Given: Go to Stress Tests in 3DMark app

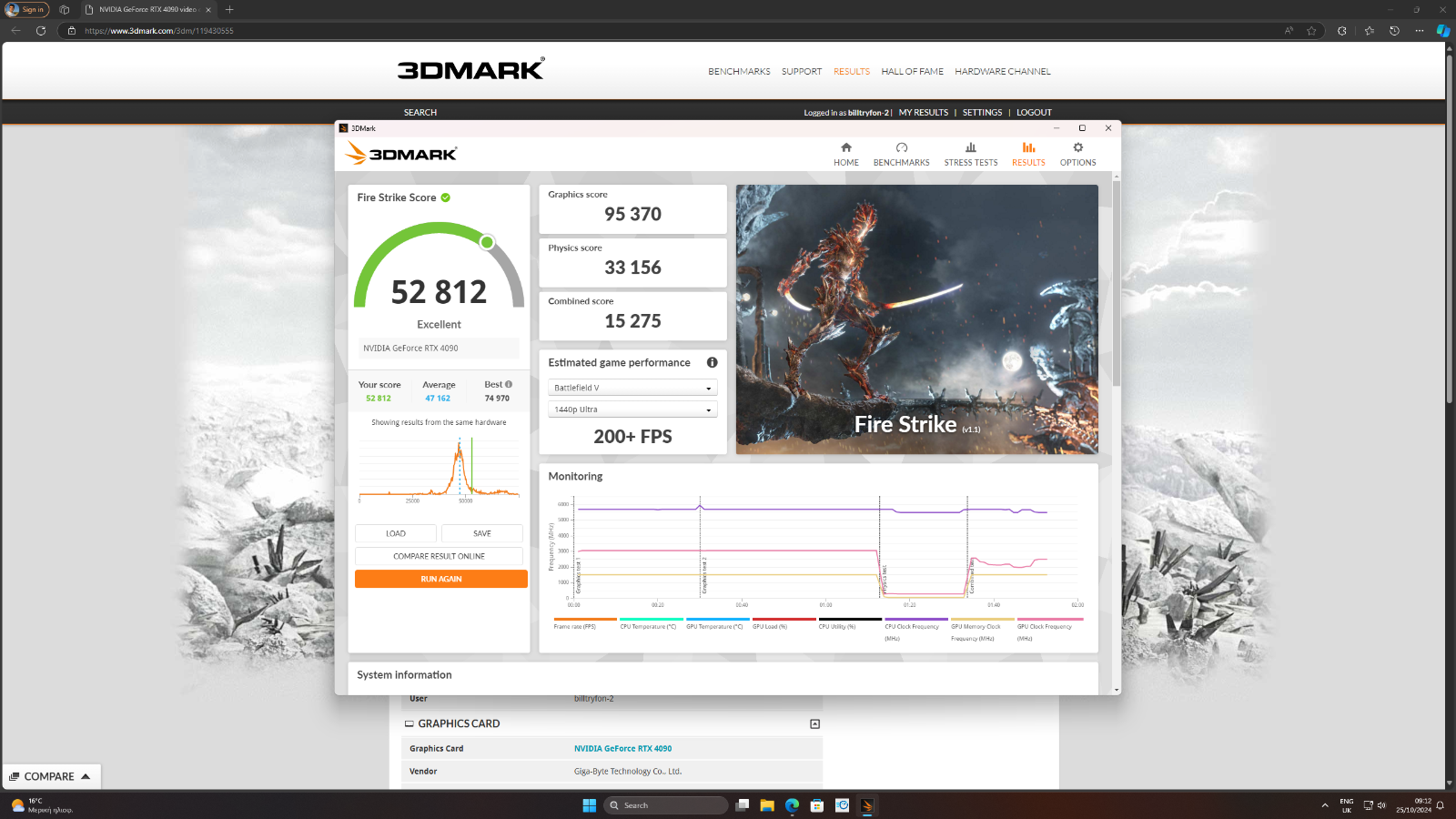Looking at the screenshot, I should coord(971,154).
